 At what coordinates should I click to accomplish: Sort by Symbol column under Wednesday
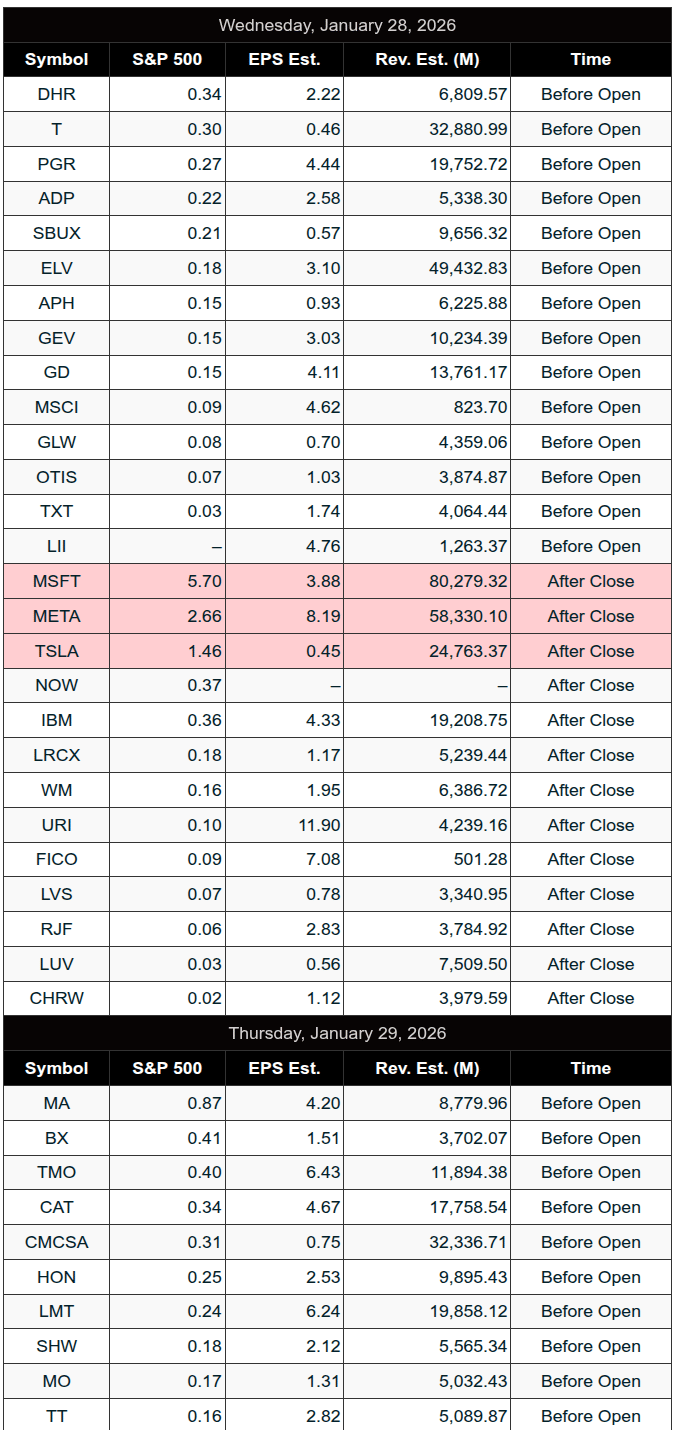pyautogui.click(x=56, y=59)
